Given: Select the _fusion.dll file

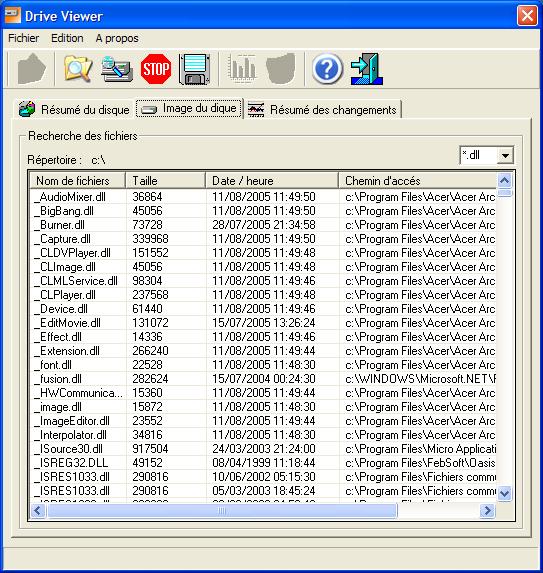Looking at the screenshot, I should tap(58, 379).
